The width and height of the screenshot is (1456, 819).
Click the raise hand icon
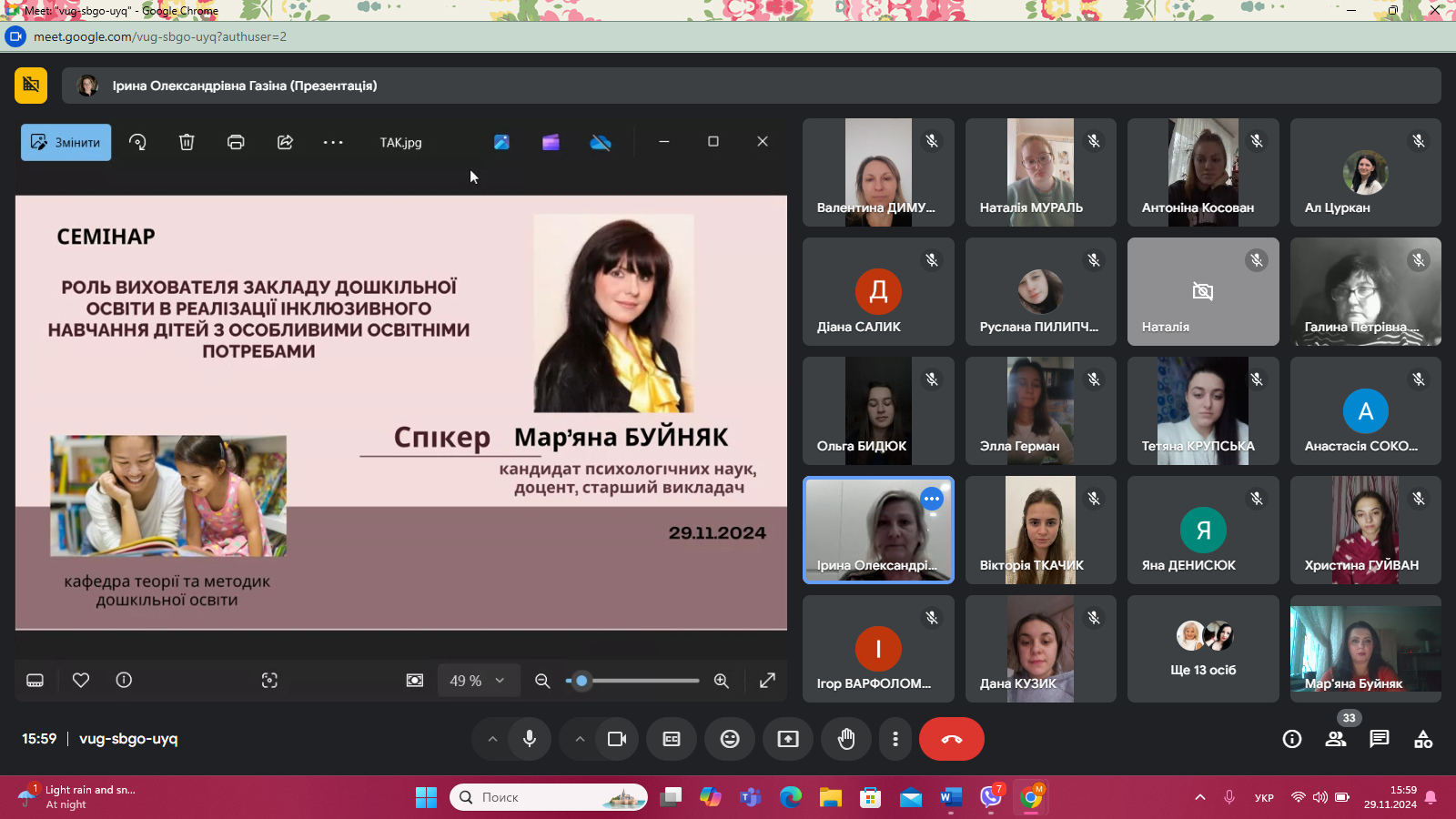pos(846,739)
